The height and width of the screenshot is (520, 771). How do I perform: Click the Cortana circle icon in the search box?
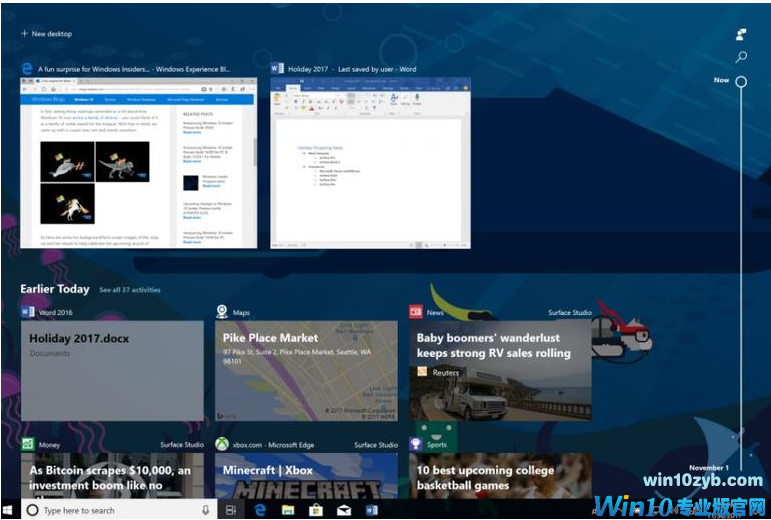(x=32, y=510)
